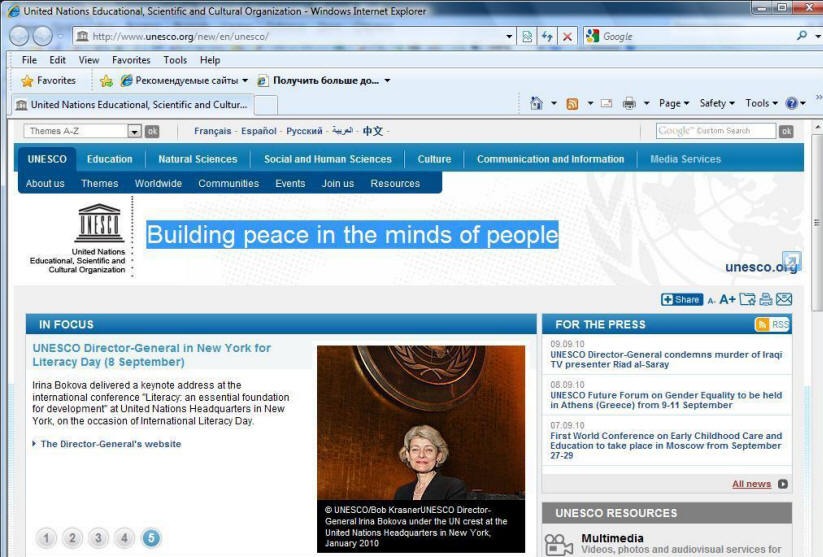
Task: Click the Share button on the page
Action: click(x=681, y=299)
